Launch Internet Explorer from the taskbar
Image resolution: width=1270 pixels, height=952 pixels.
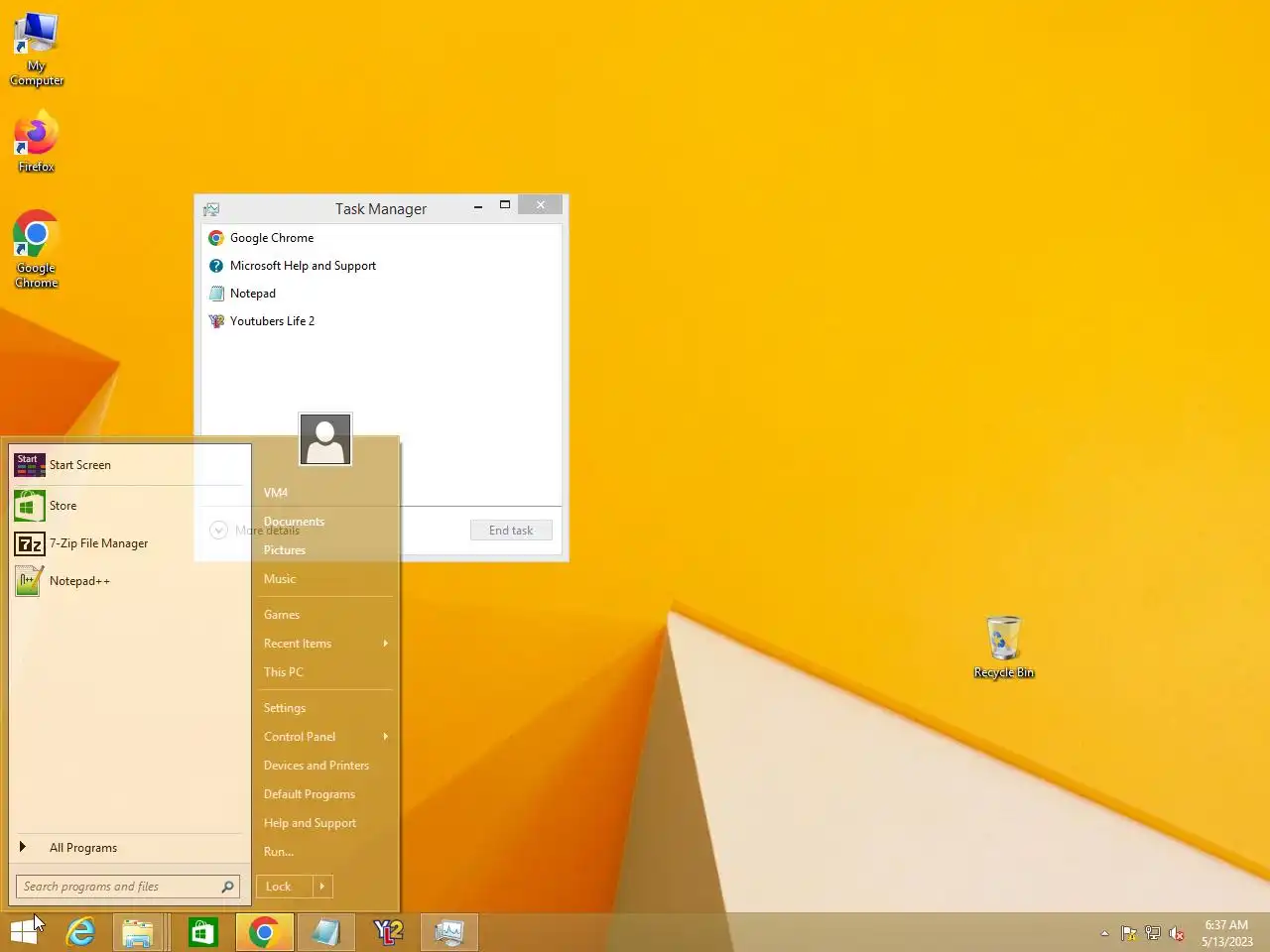tap(80, 932)
